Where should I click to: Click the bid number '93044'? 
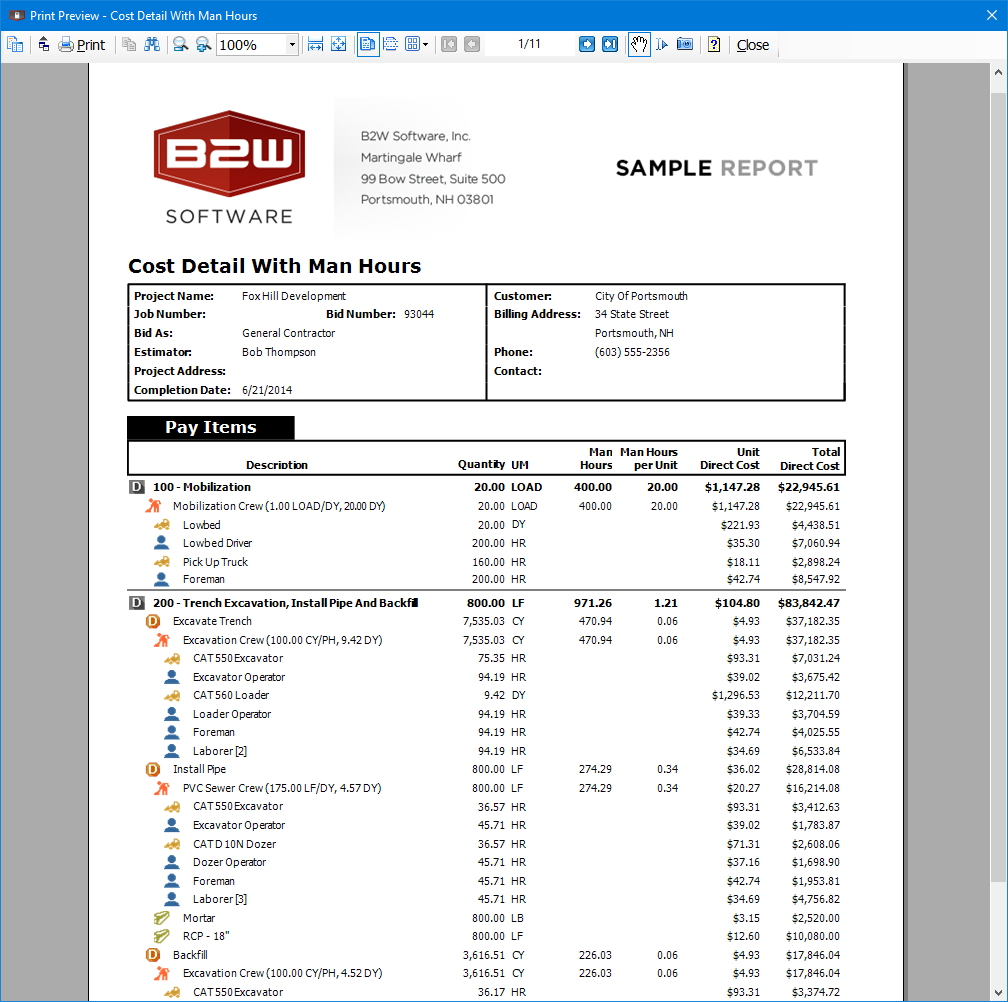click(x=418, y=314)
